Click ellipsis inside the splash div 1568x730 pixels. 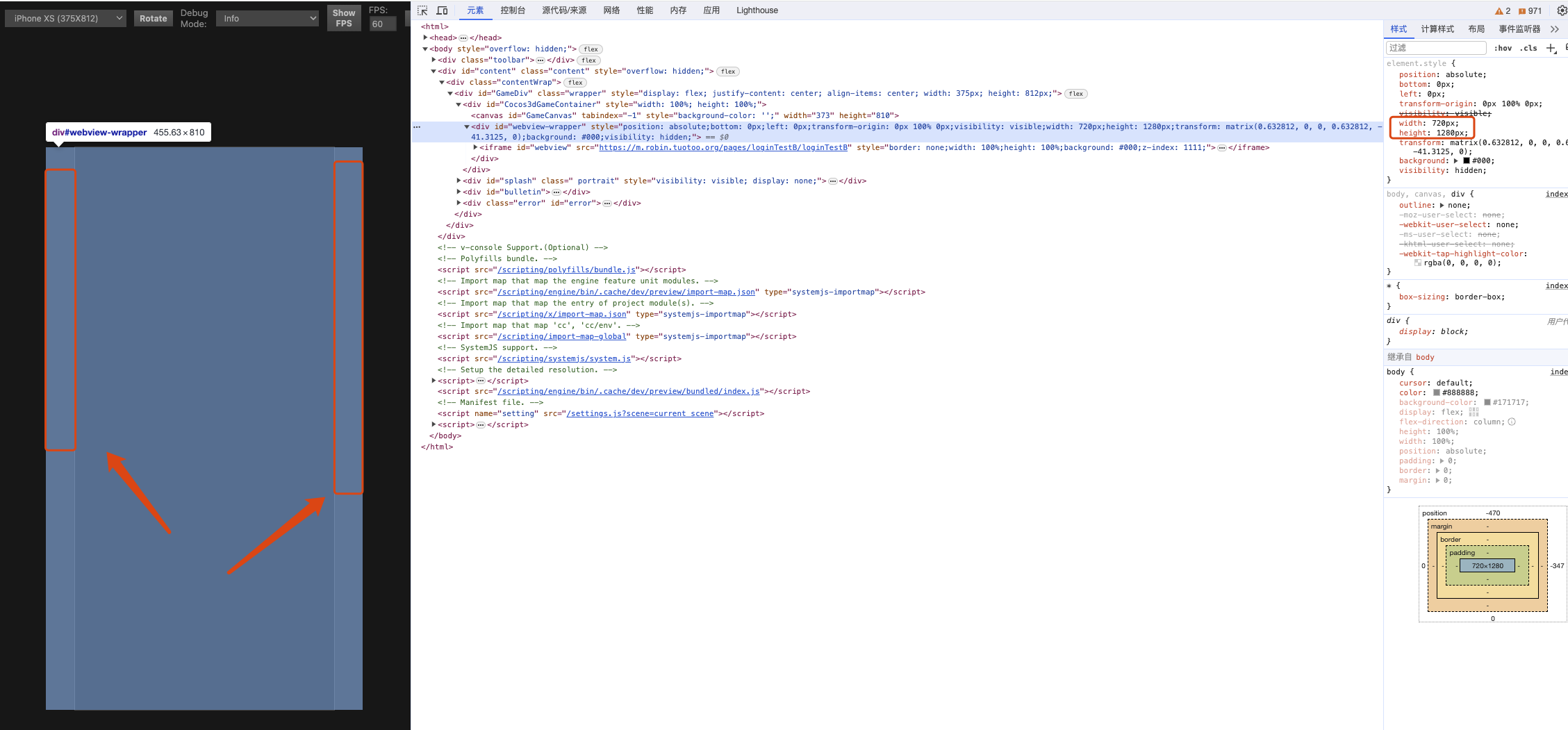coord(832,181)
